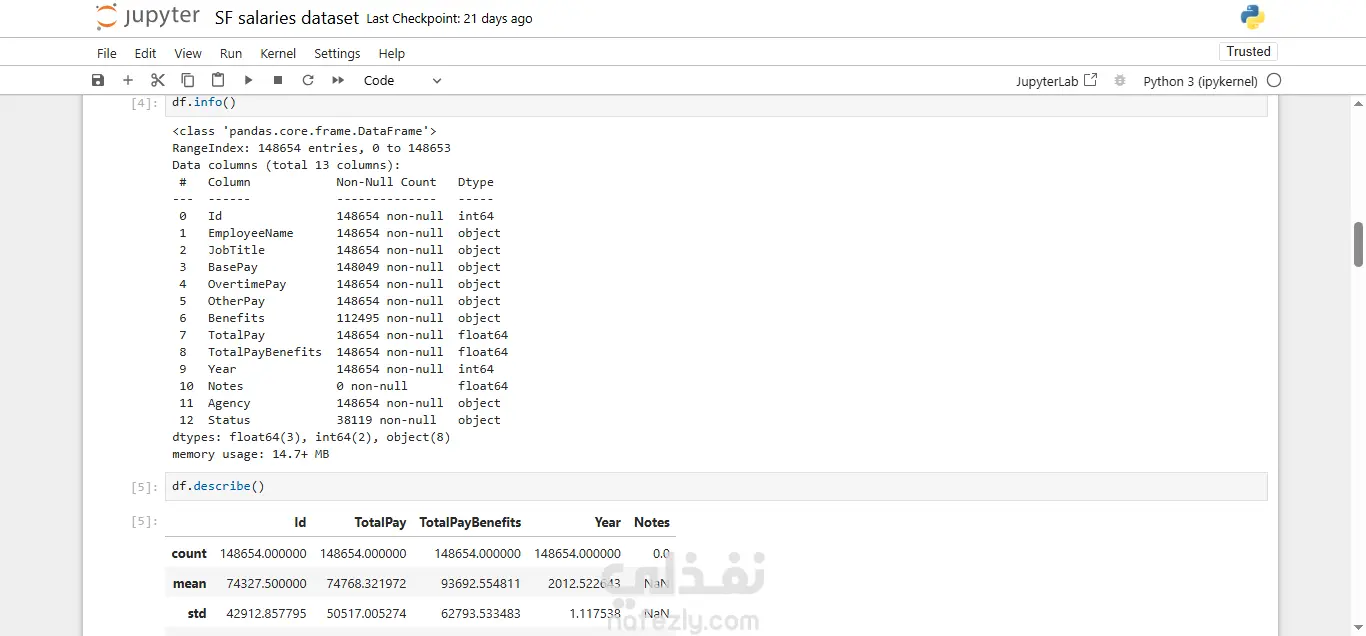Click the JobTitle row in info output
Screen dimensions: 1366x636
point(340,250)
